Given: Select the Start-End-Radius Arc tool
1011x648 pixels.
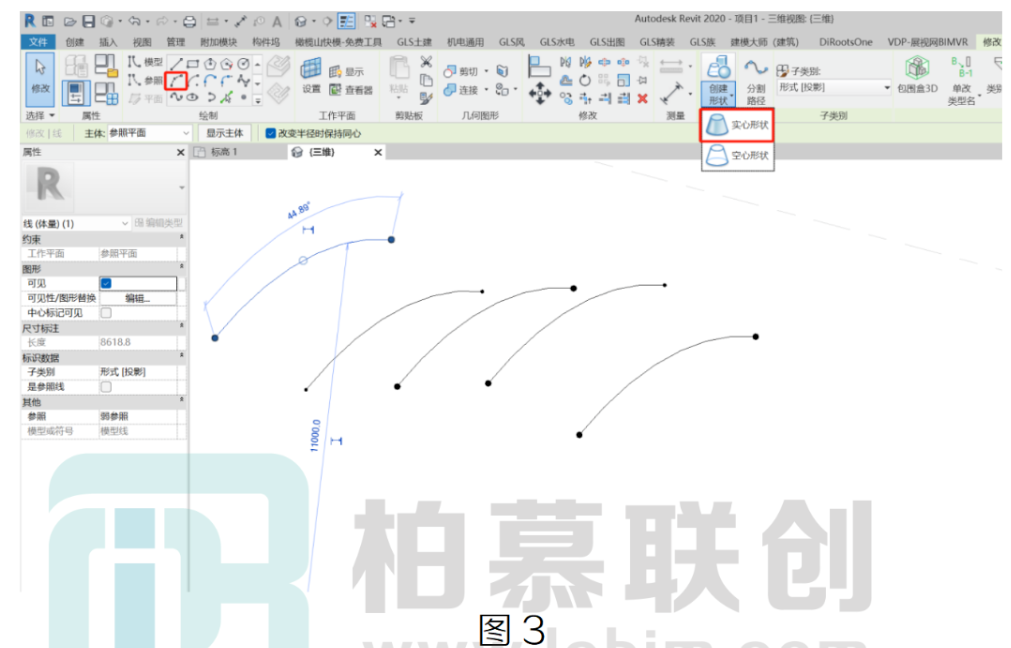Looking at the screenshot, I should [176, 81].
